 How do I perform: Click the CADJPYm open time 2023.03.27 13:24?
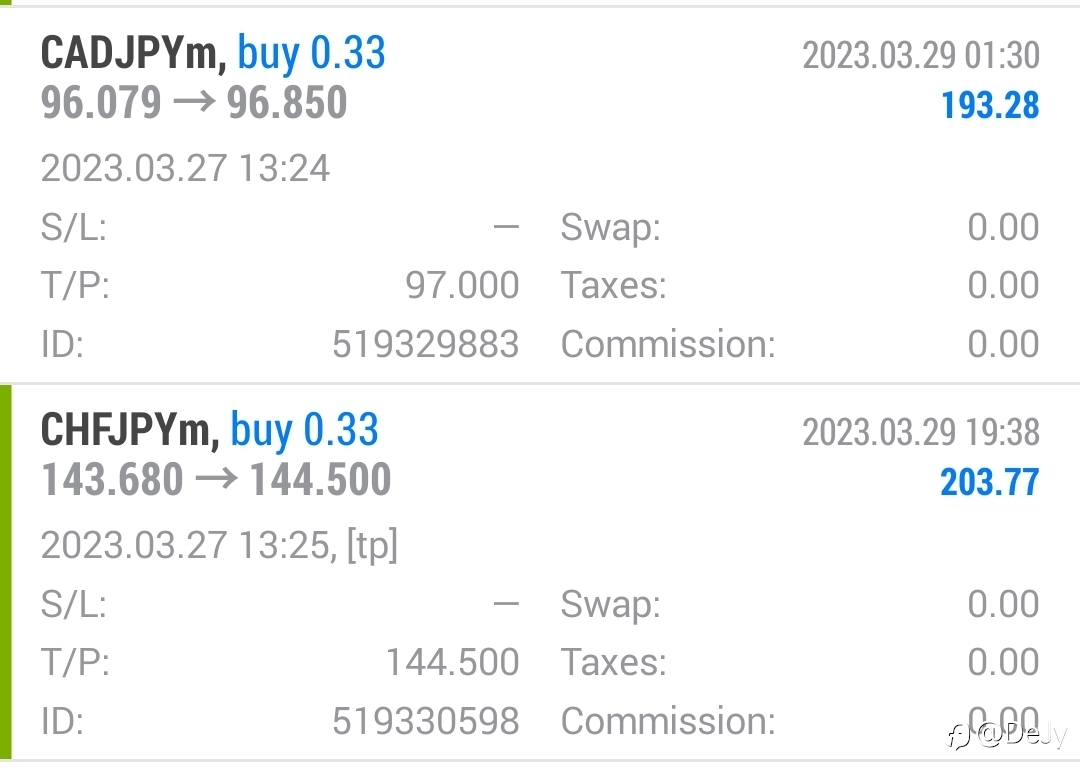click(x=185, y=168)
